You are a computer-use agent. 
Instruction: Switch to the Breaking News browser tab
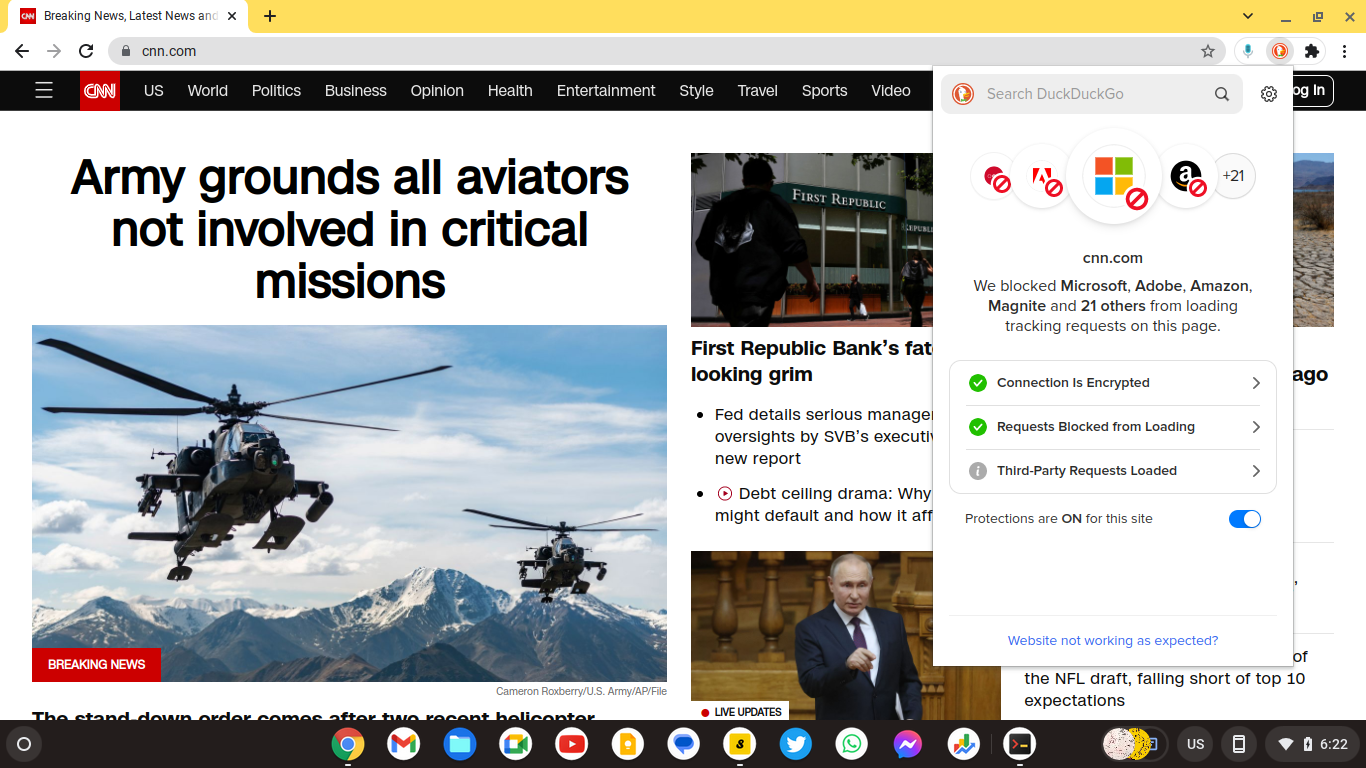point(130,16)
